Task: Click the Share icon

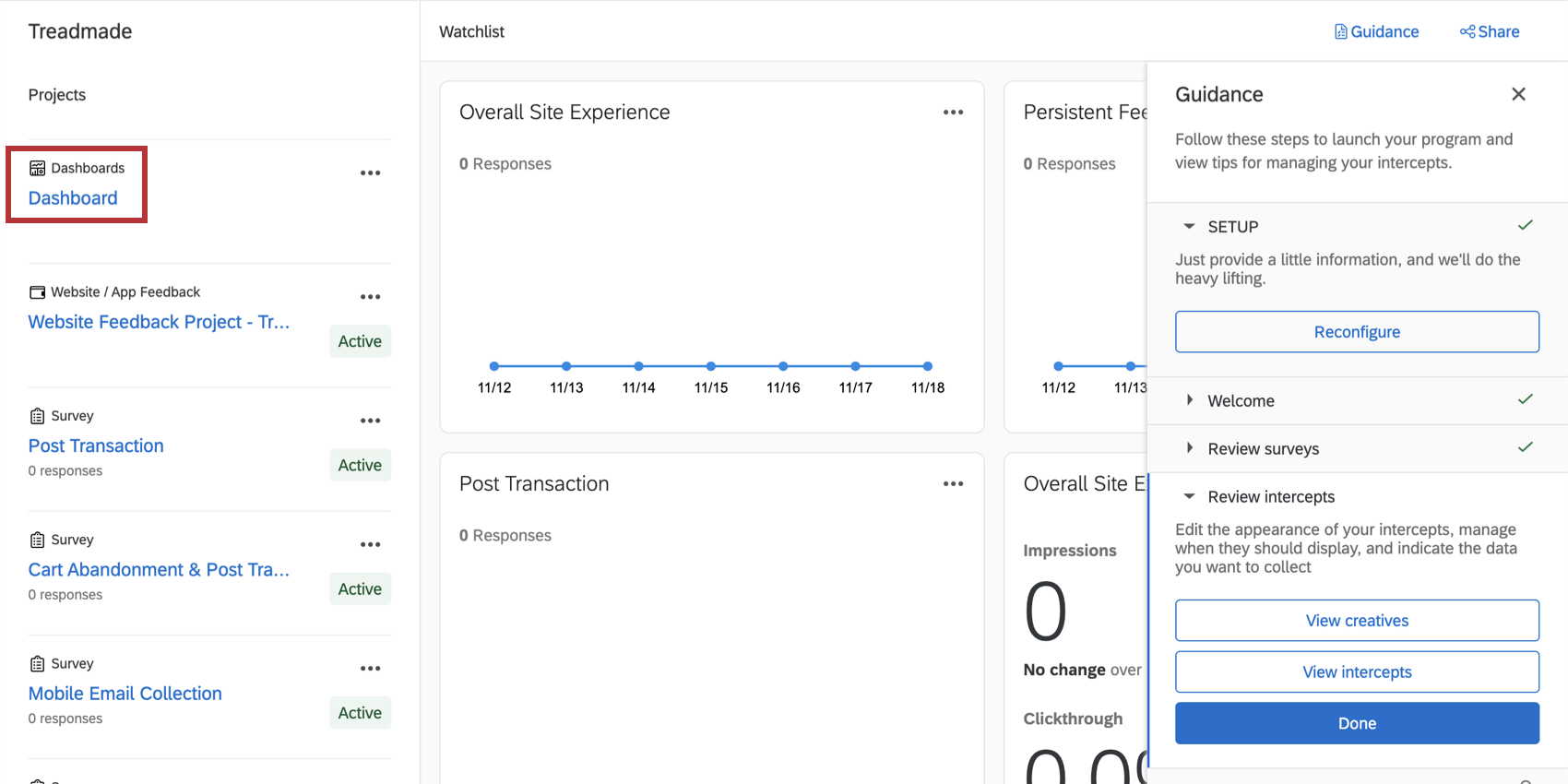Action: [1467, 30]
